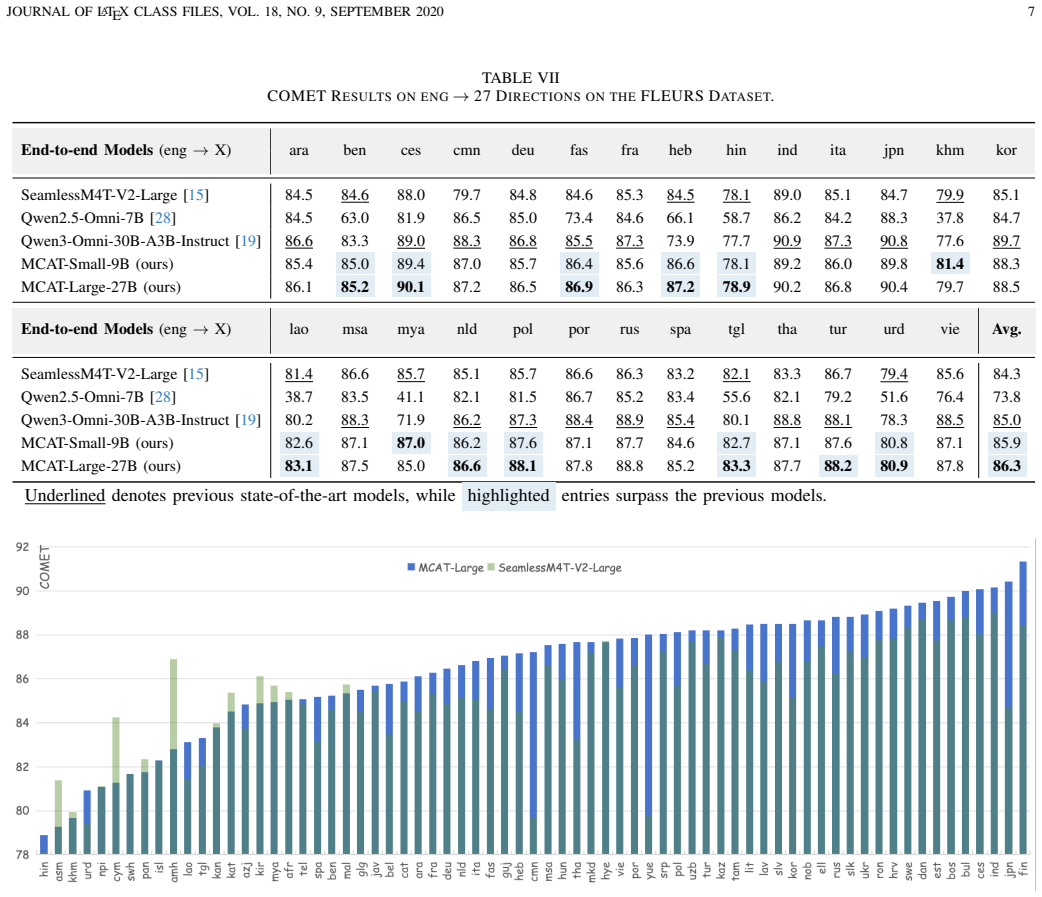This screenshot has height=897, width=1042.
Task: Click the 51.6 value under urd
Action: (x=893, y=397)
